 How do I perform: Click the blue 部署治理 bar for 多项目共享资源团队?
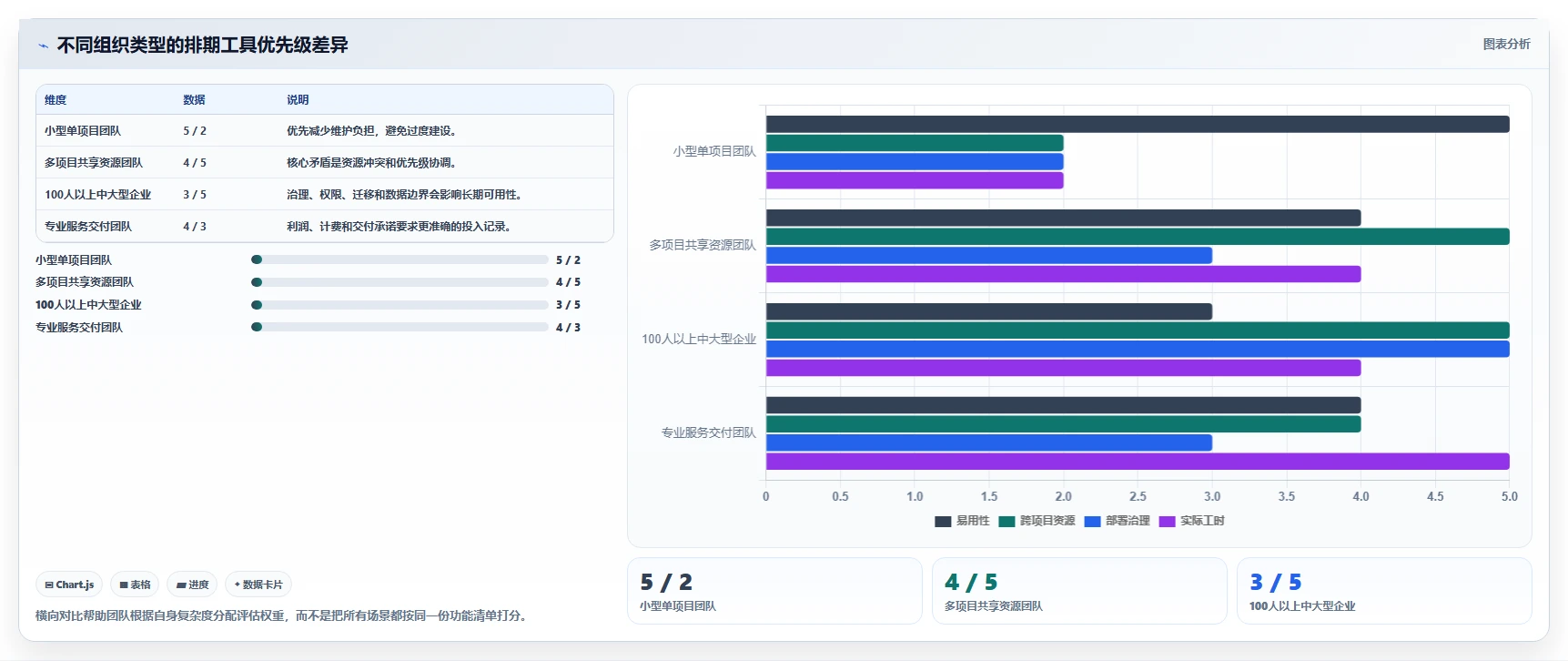pyautogui.click(x=989, y=255)
